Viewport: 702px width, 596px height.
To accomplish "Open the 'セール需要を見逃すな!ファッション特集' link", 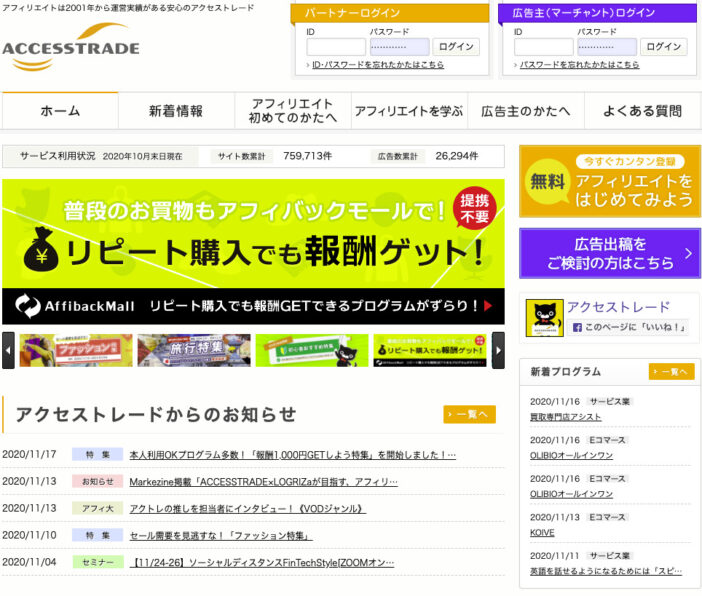I will (221, 536).
